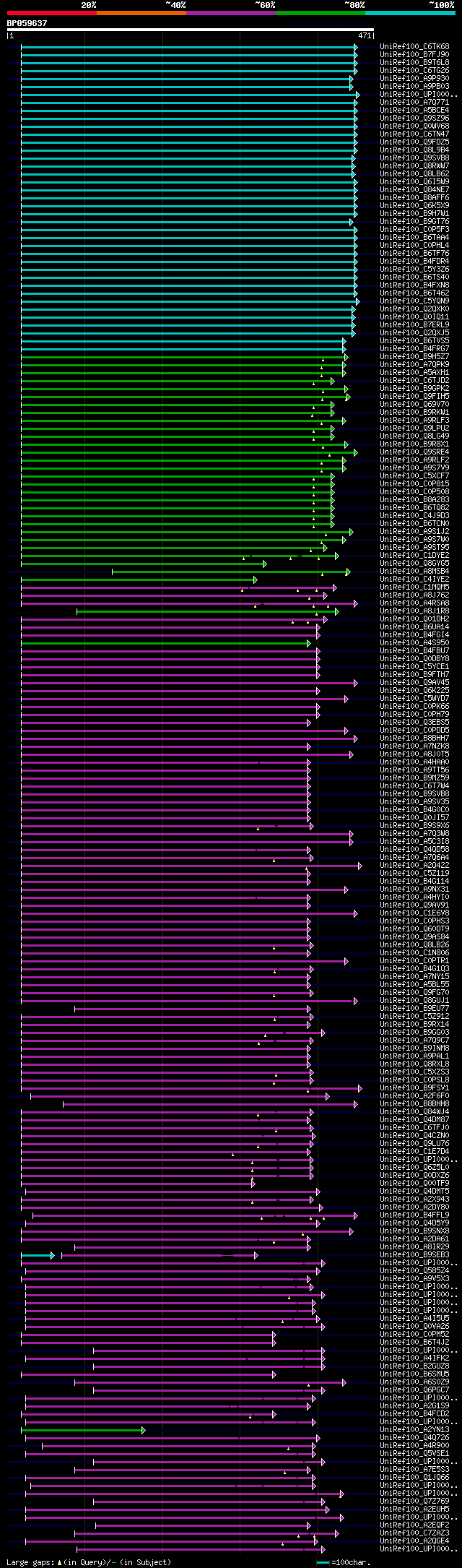Open hit UniRef100_Q9SZ96
462x1568 pixels.
click(414, 119)
